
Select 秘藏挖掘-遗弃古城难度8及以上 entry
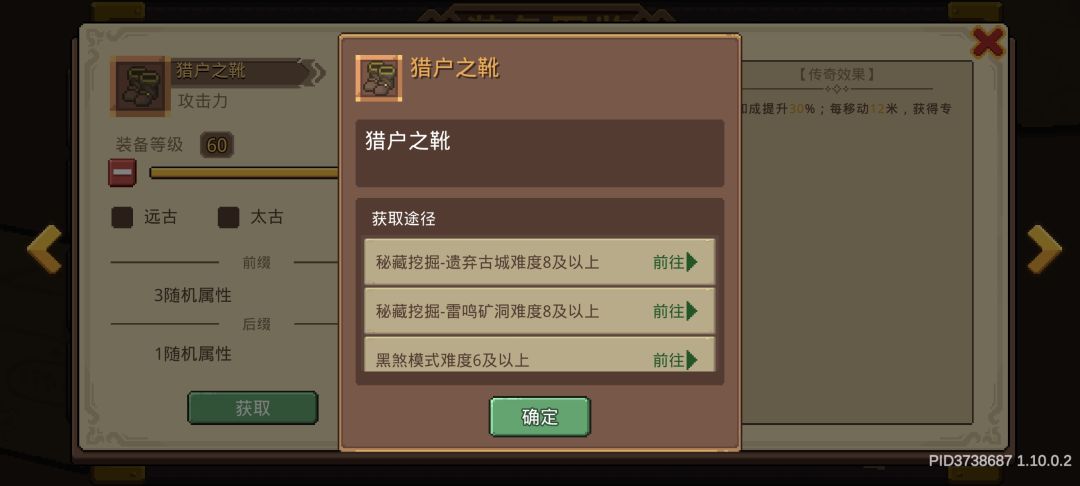539,262
